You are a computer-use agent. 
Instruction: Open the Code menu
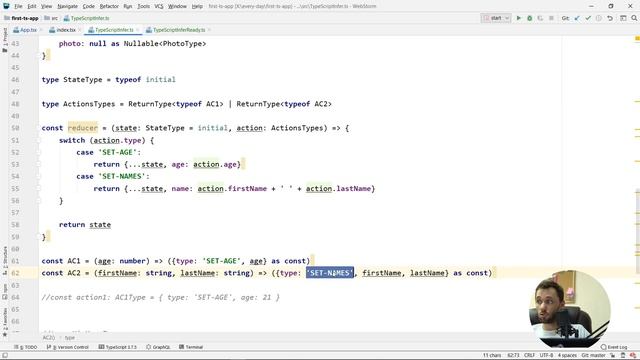[x=89, y=6]
